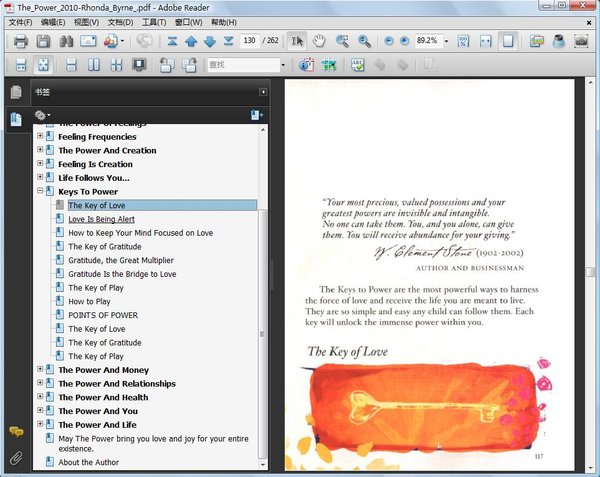The height and width of the screenshot is (477, 600).
Task: Click the magnifier zoom-in tool icon
Action: 364,41
